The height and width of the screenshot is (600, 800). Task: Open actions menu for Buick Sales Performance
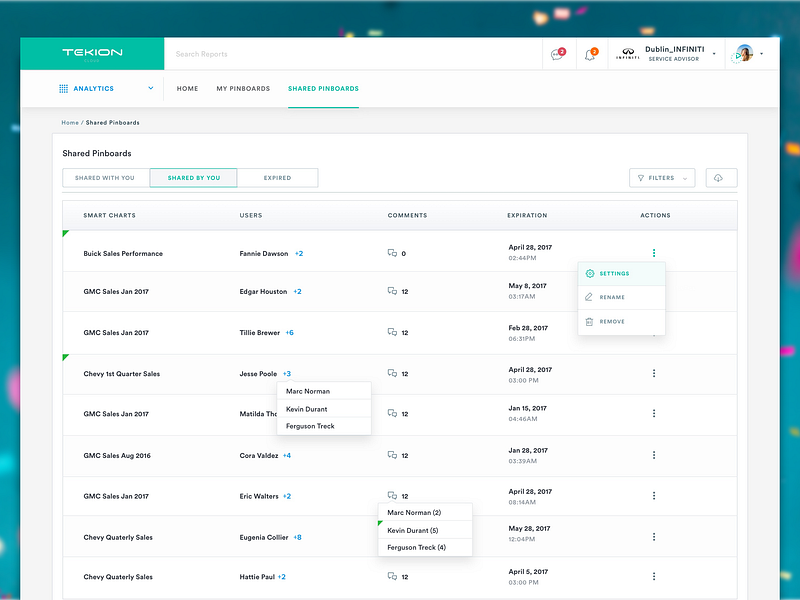[x=654, y=253]
